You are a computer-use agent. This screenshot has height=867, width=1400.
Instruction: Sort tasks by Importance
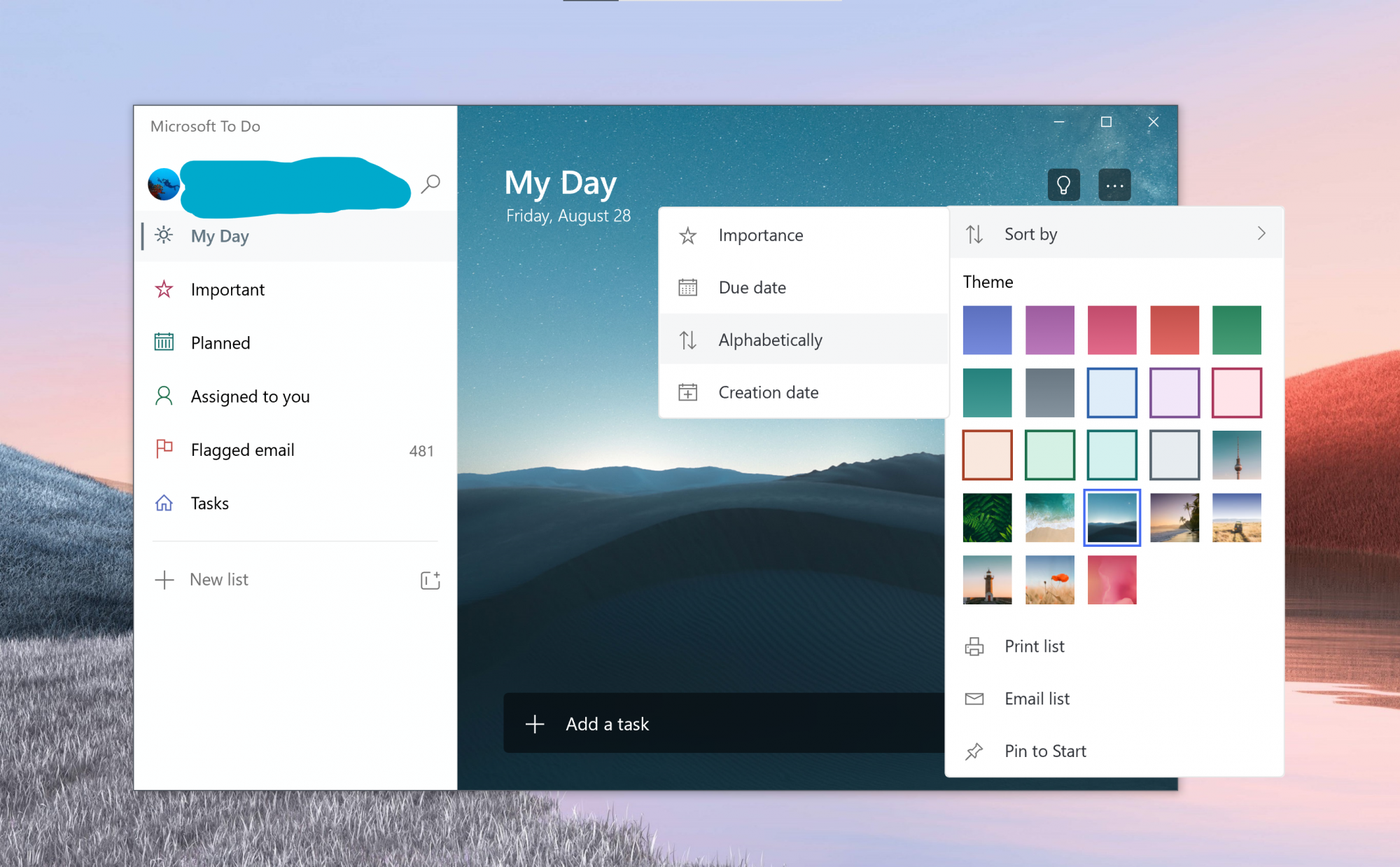(761, 235)
